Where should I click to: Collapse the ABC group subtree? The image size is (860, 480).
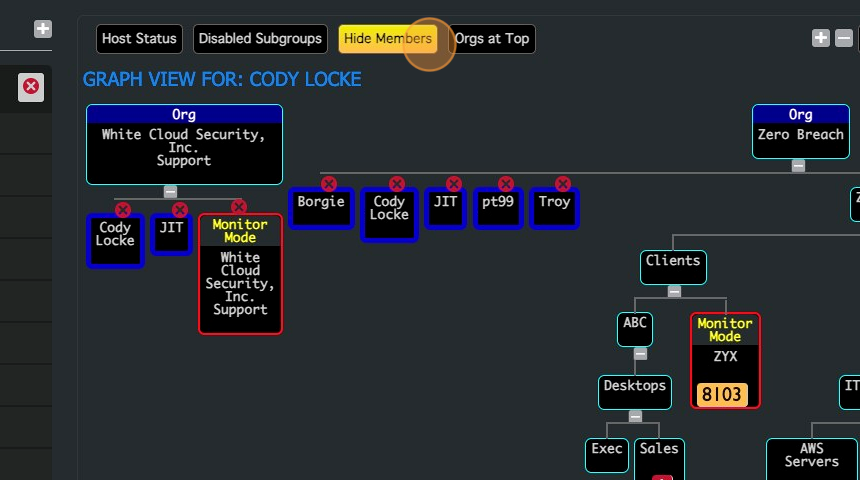640,353
